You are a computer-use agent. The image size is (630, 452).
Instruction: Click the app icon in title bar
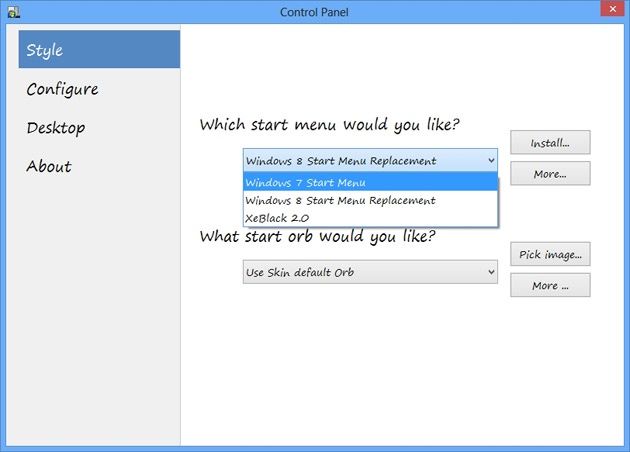coord(14,12)
